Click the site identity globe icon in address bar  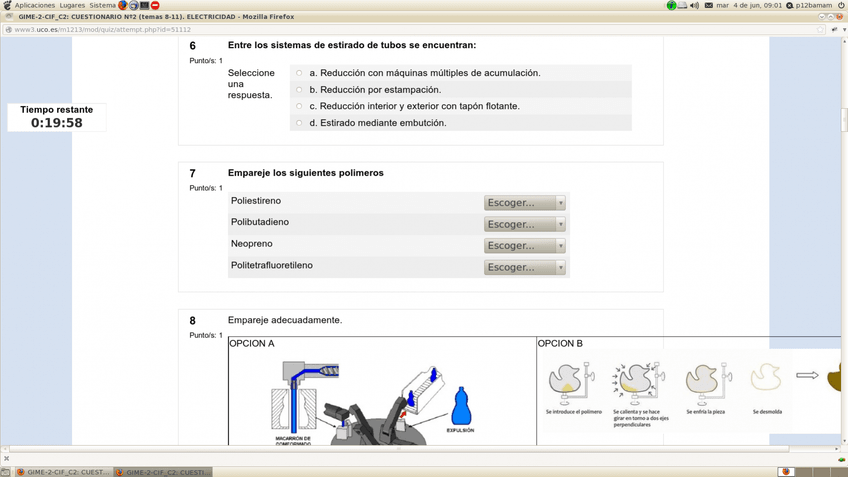tap(8, 30)
